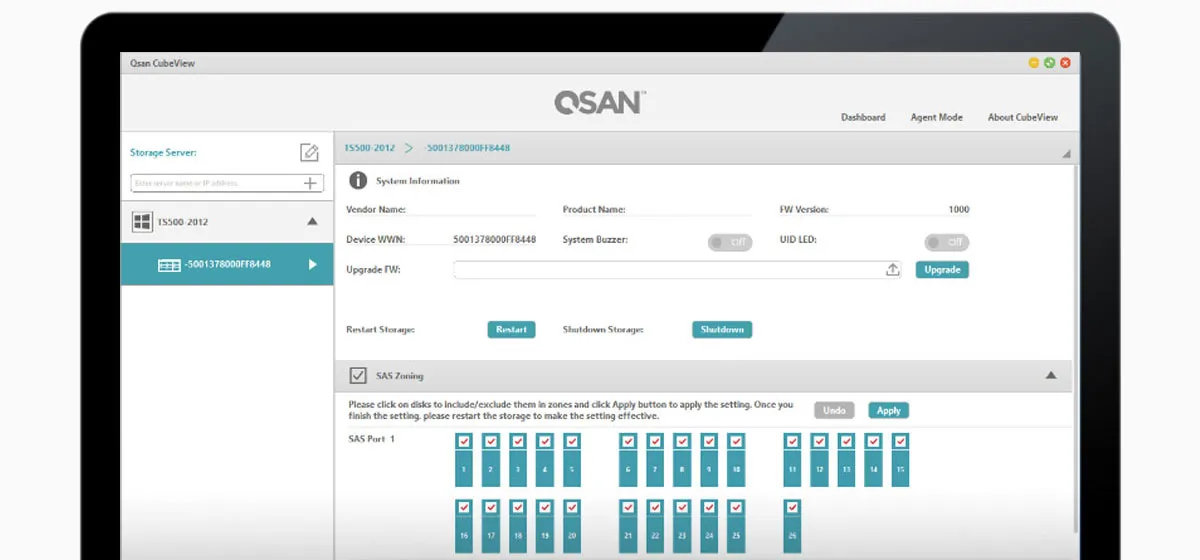Click the Windows icon beside TS500-2012
Image resolution: width=1200 pixels, height=560 pixels.
142,222
